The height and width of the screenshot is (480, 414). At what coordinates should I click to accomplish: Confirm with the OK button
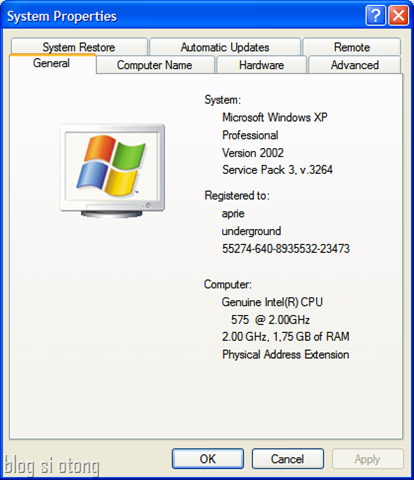coord(208,459)
